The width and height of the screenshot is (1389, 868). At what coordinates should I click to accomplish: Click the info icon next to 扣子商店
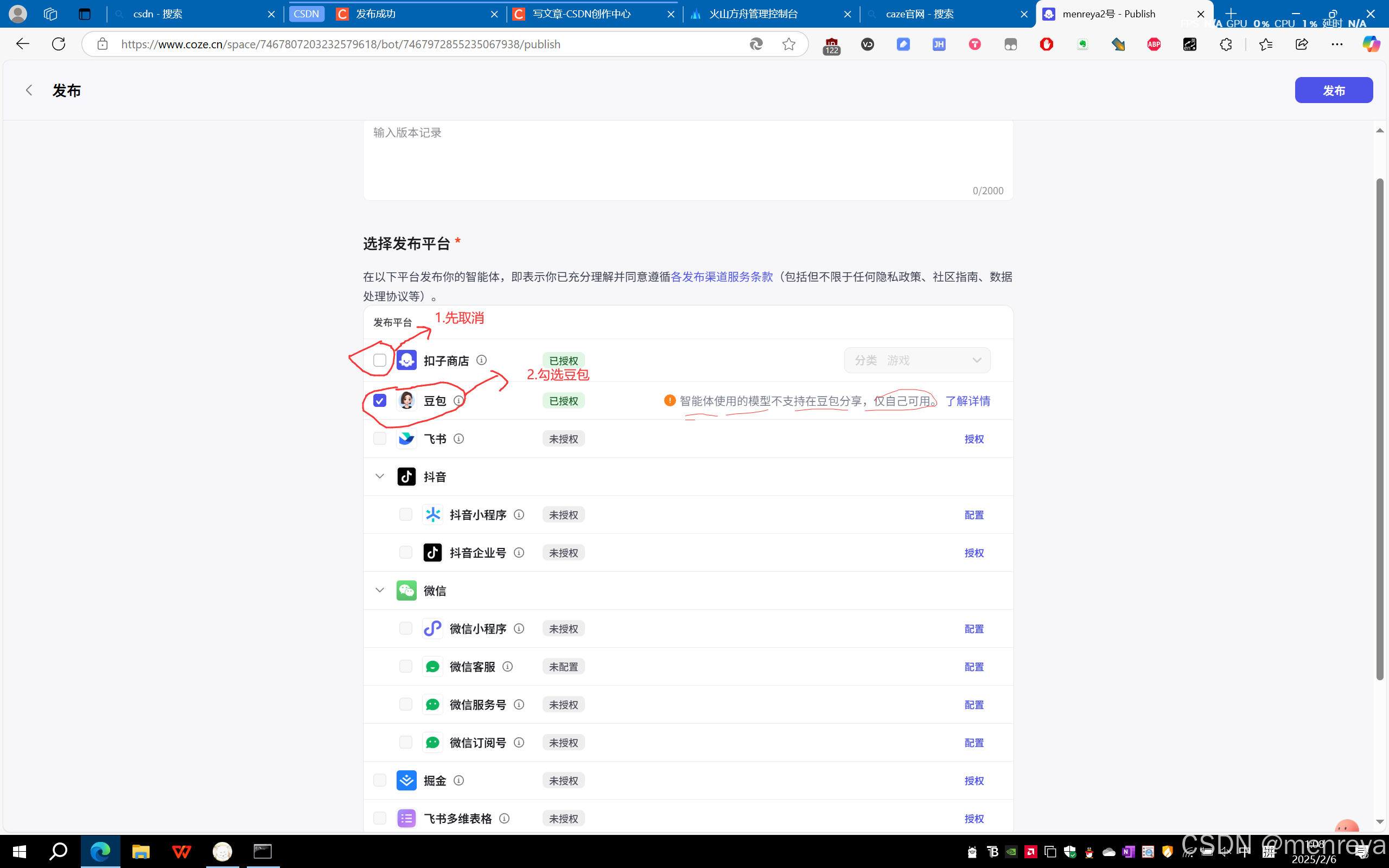482,360
